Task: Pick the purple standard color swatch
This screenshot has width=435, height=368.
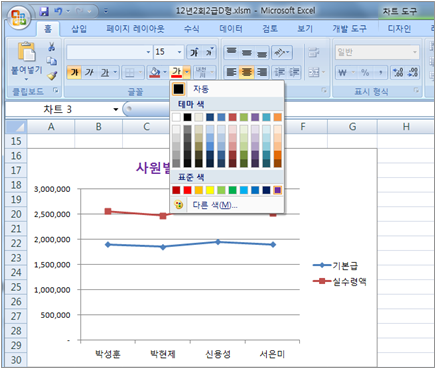Action: coord(277,190)
